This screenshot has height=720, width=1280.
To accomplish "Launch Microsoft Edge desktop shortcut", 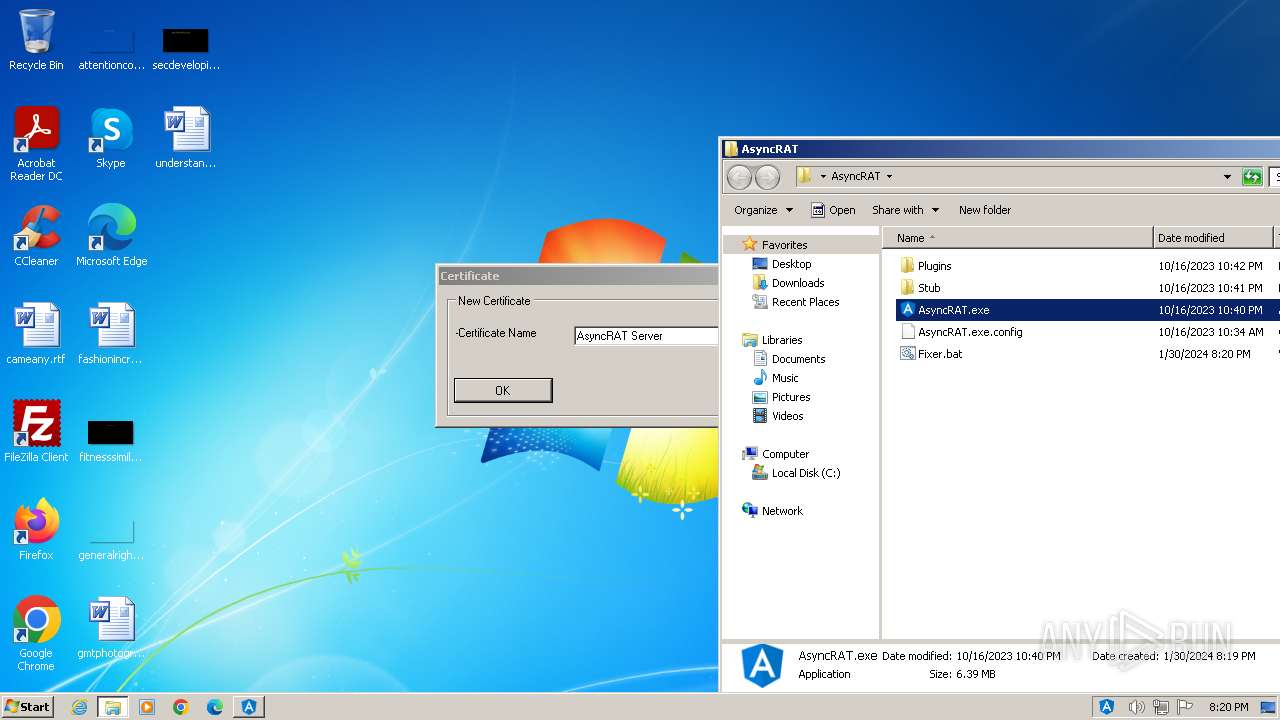I will 111,236.
